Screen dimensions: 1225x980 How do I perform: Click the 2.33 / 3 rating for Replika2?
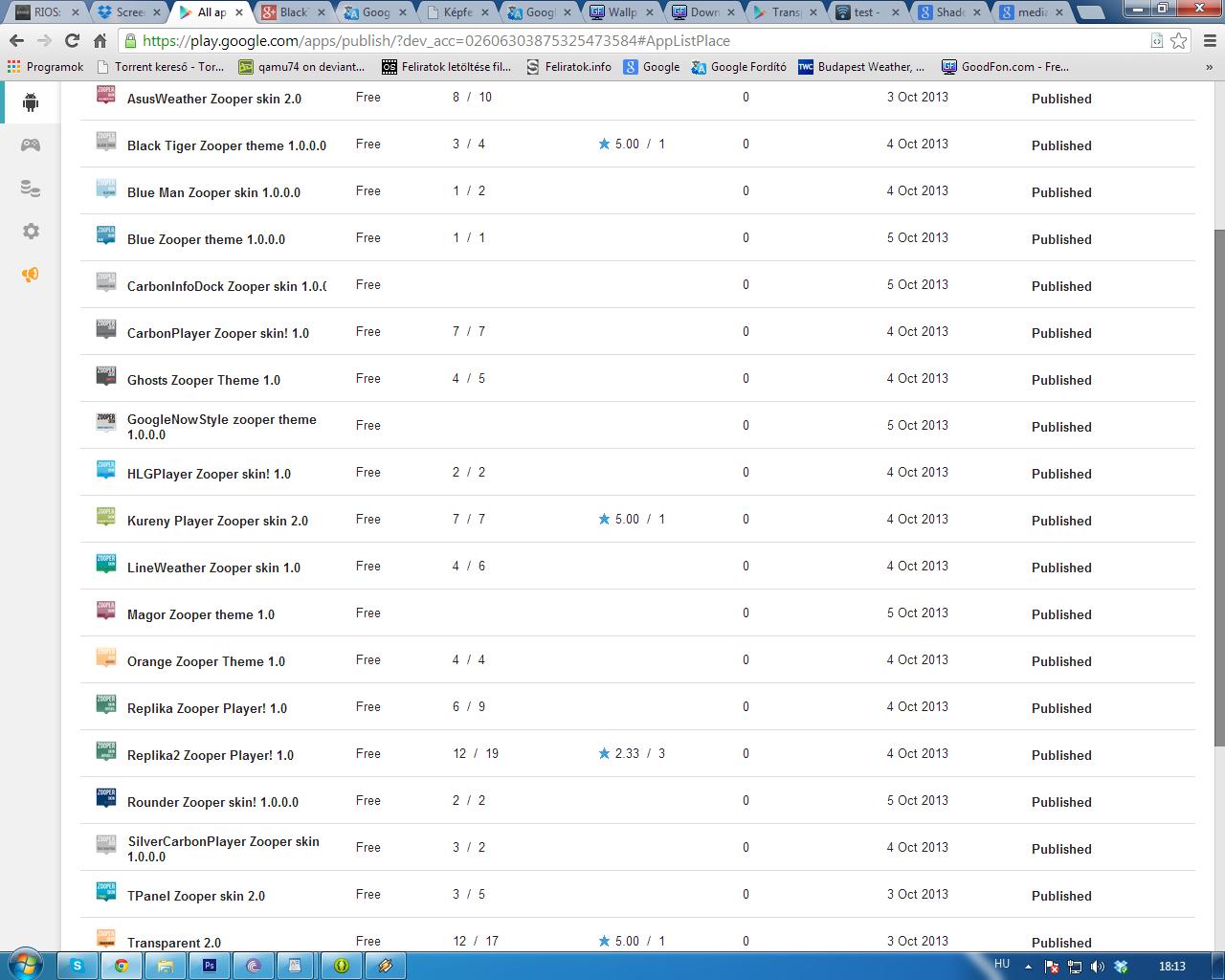[632, 753]
